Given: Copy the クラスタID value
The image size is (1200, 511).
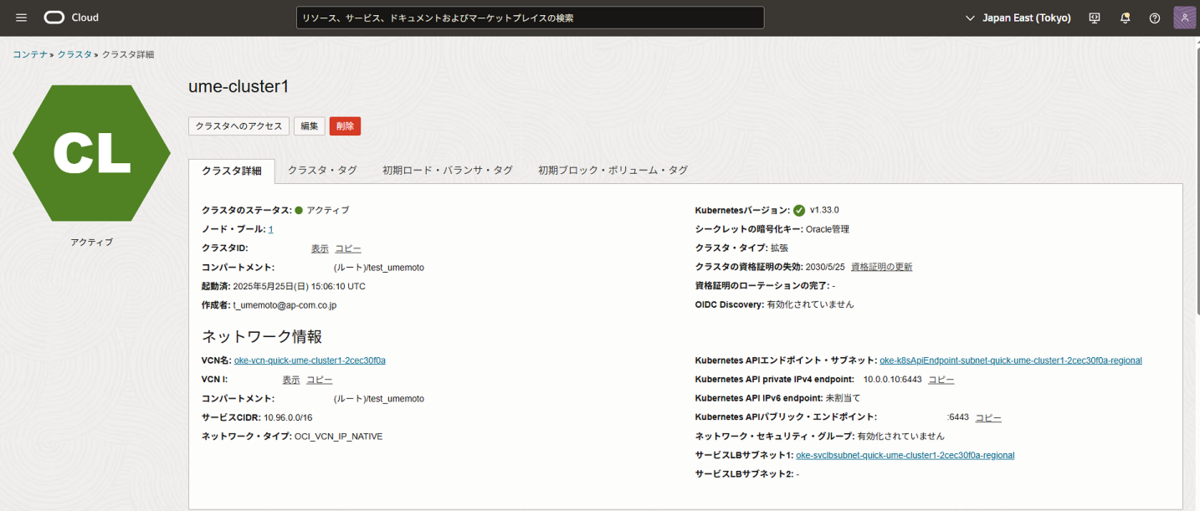Looking at the screenshot, I should [348, 248].
